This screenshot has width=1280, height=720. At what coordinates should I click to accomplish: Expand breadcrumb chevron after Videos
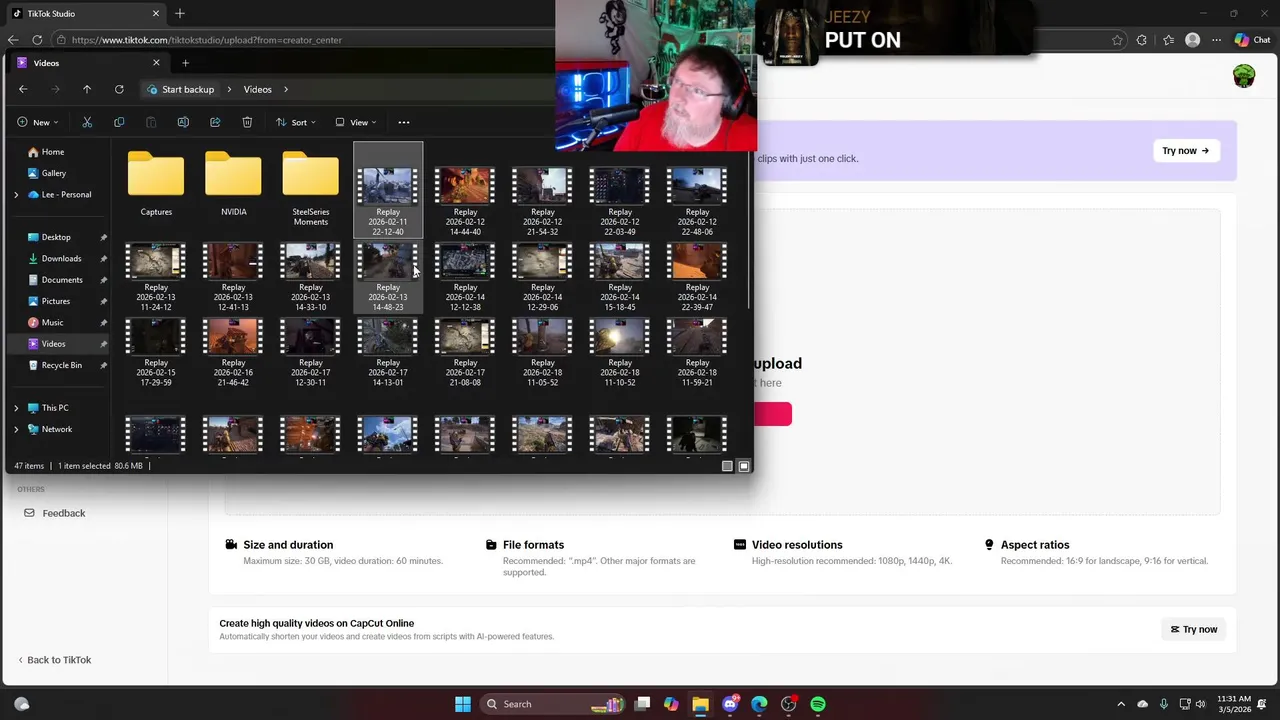click(x=286, y=89)
